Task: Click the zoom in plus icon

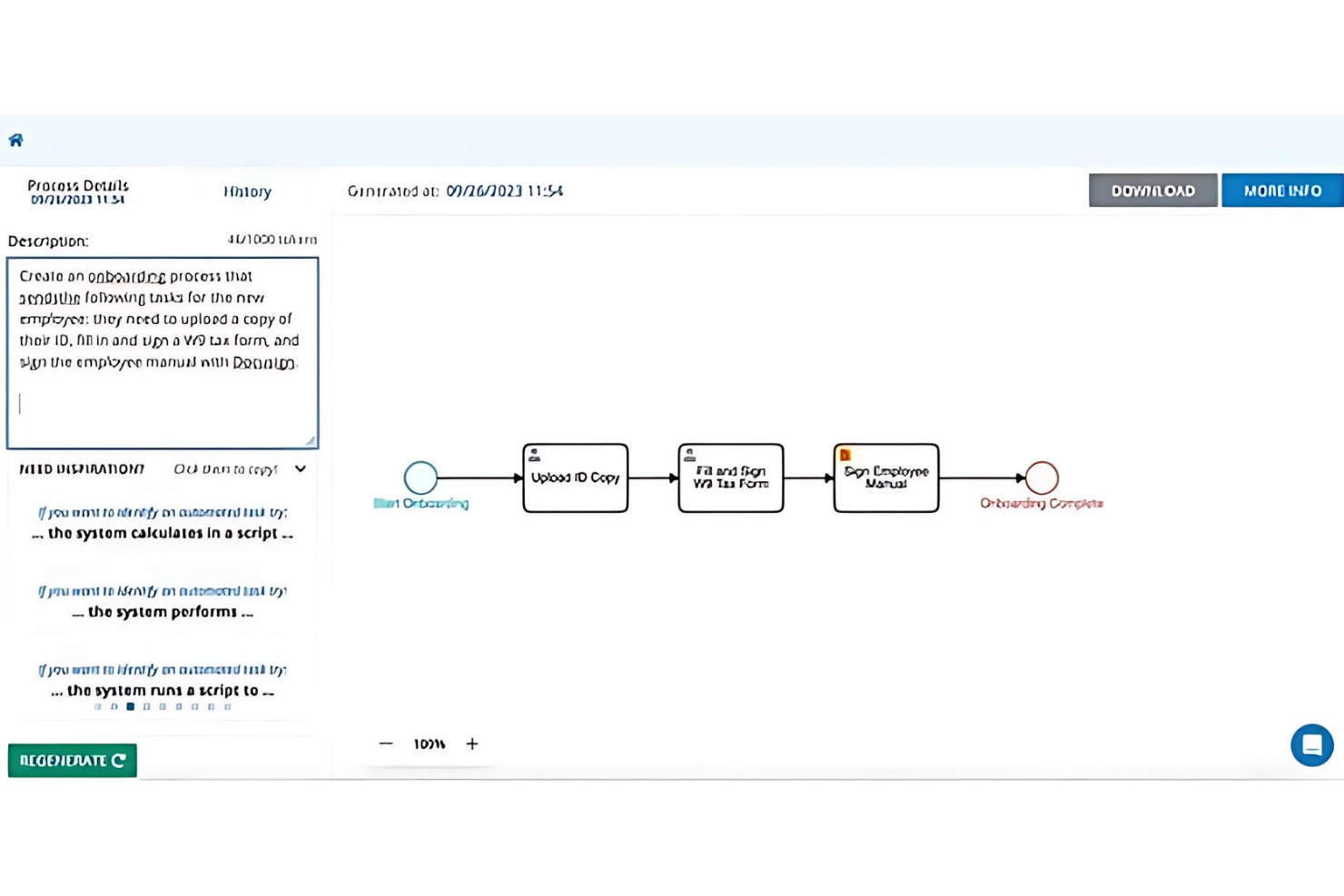Action: 472,743
